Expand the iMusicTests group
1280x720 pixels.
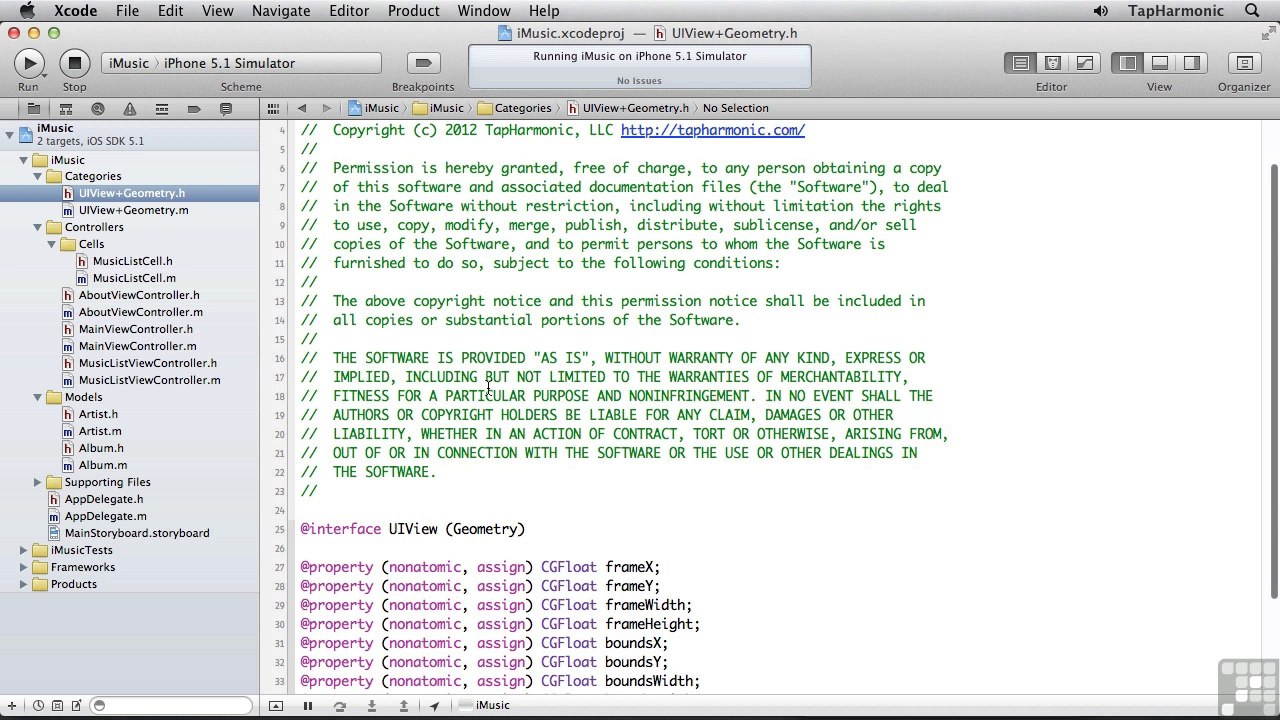[23, 550]
